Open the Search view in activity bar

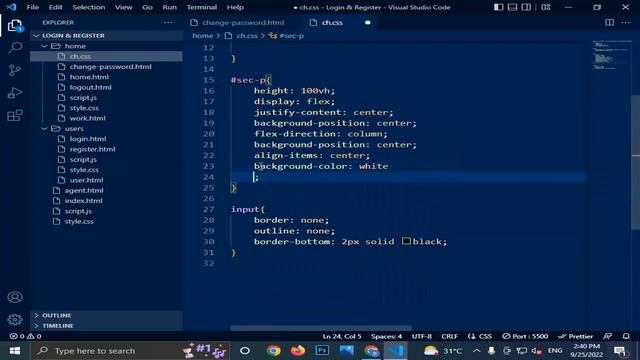pyautogui.click(x=15, y=48)
